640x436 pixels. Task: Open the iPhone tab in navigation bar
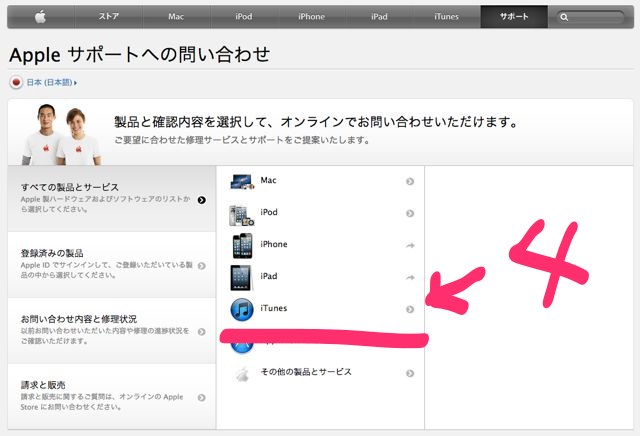311,17
